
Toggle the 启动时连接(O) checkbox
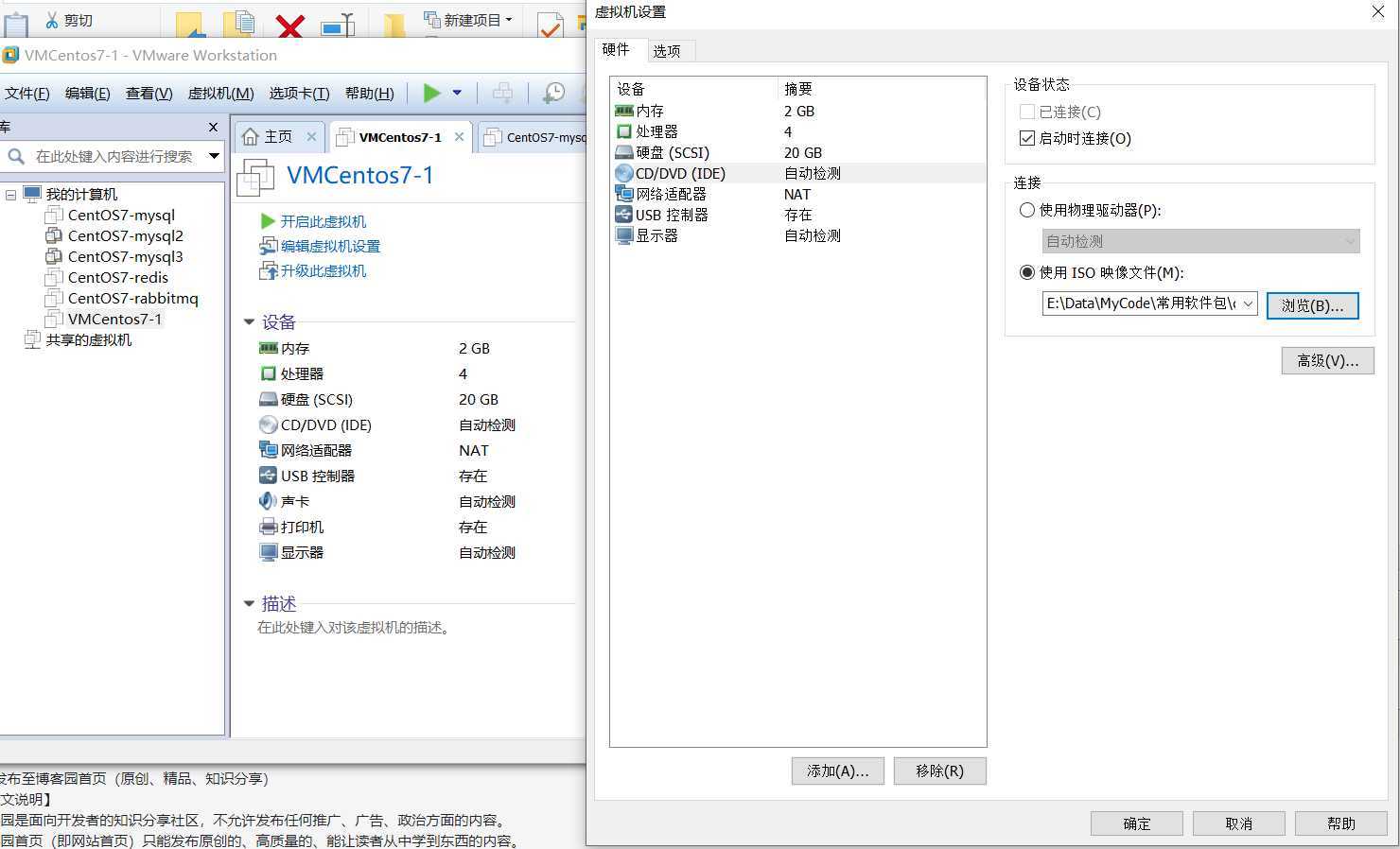click(1027, 138)
